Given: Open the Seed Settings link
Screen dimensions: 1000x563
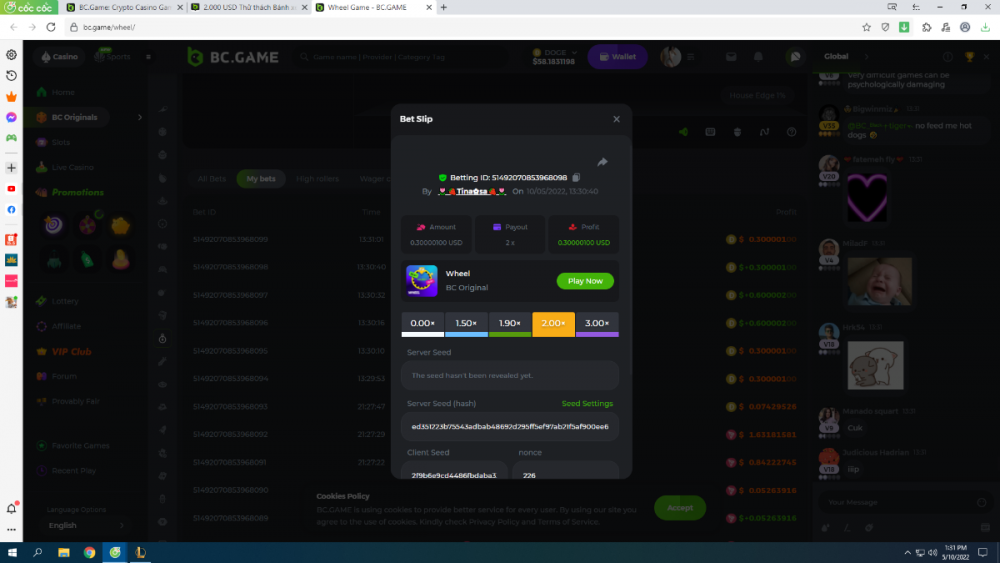Looking at the screenshot, I should click(587, 404).
